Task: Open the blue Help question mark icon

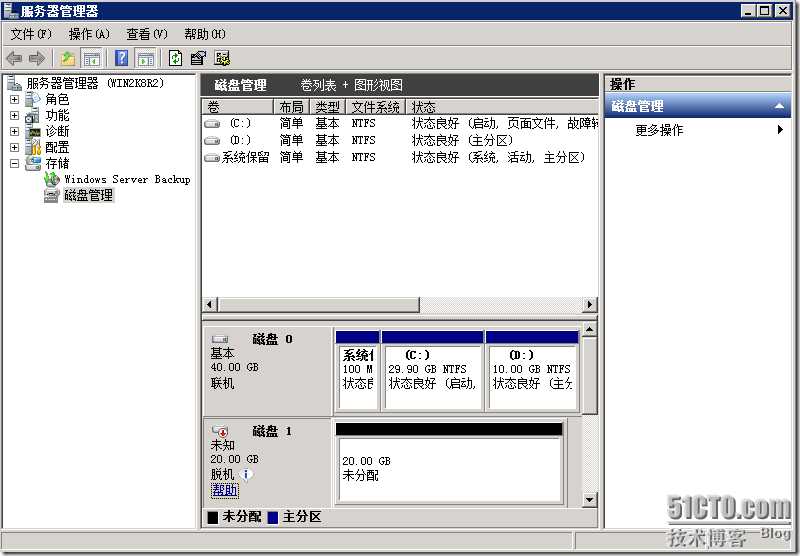Action: click(x=121, y=59)
